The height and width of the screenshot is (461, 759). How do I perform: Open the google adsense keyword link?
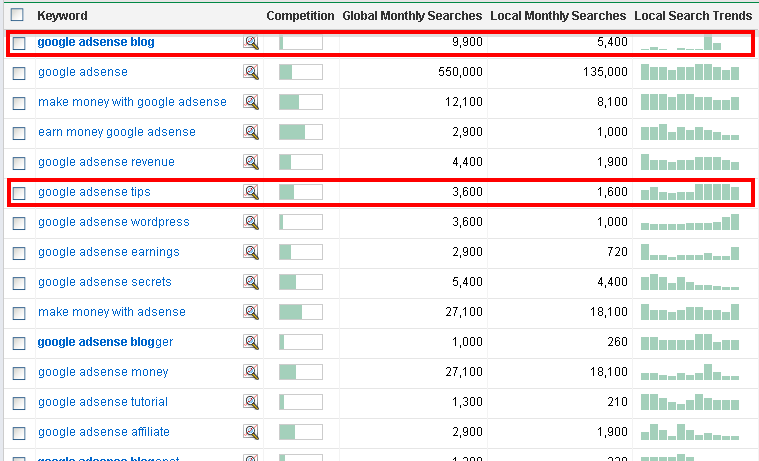[x=83, y=72]
